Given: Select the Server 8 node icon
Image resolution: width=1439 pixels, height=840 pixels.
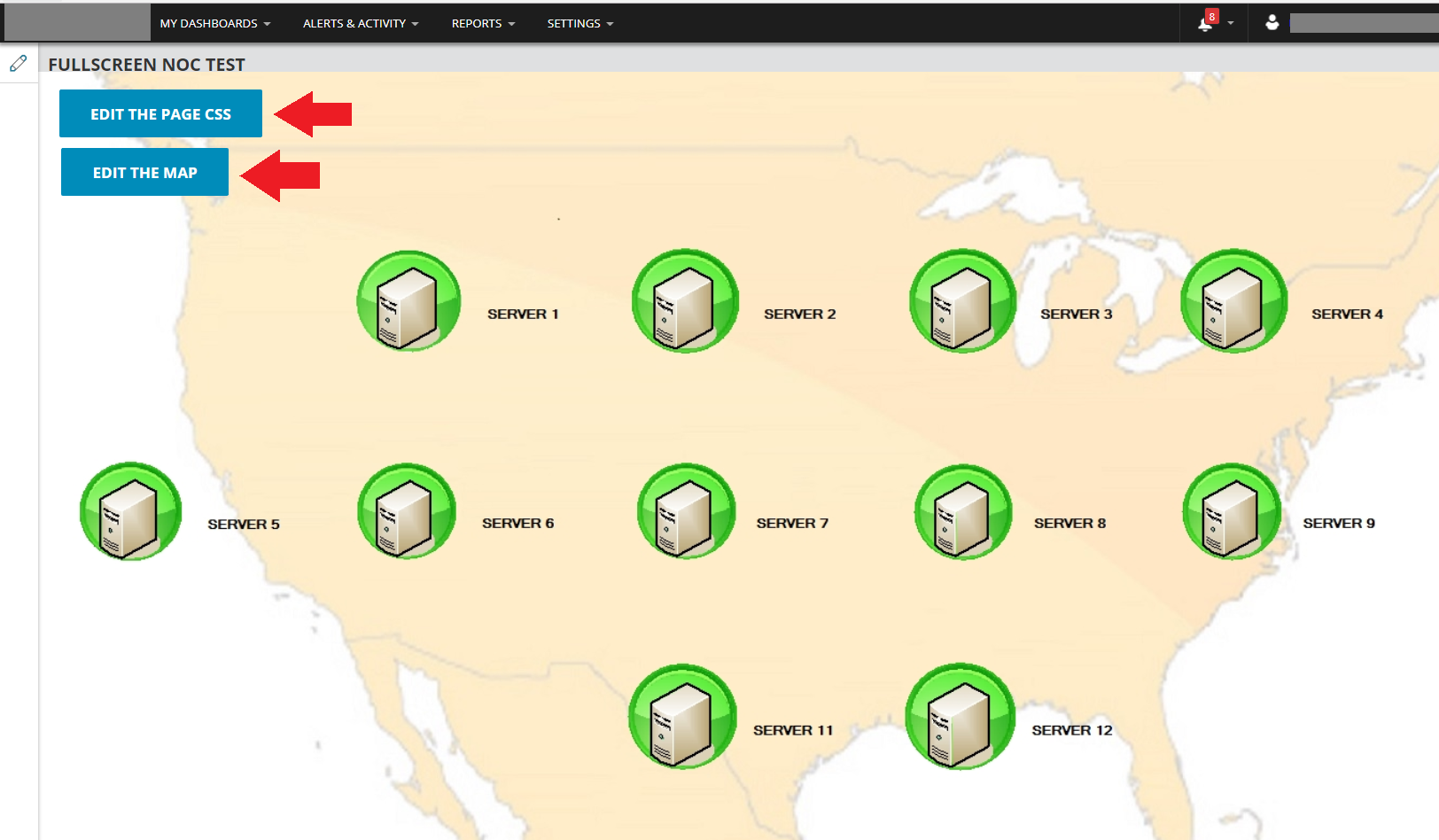Looking at the screenshot, I should click(964, 512).
